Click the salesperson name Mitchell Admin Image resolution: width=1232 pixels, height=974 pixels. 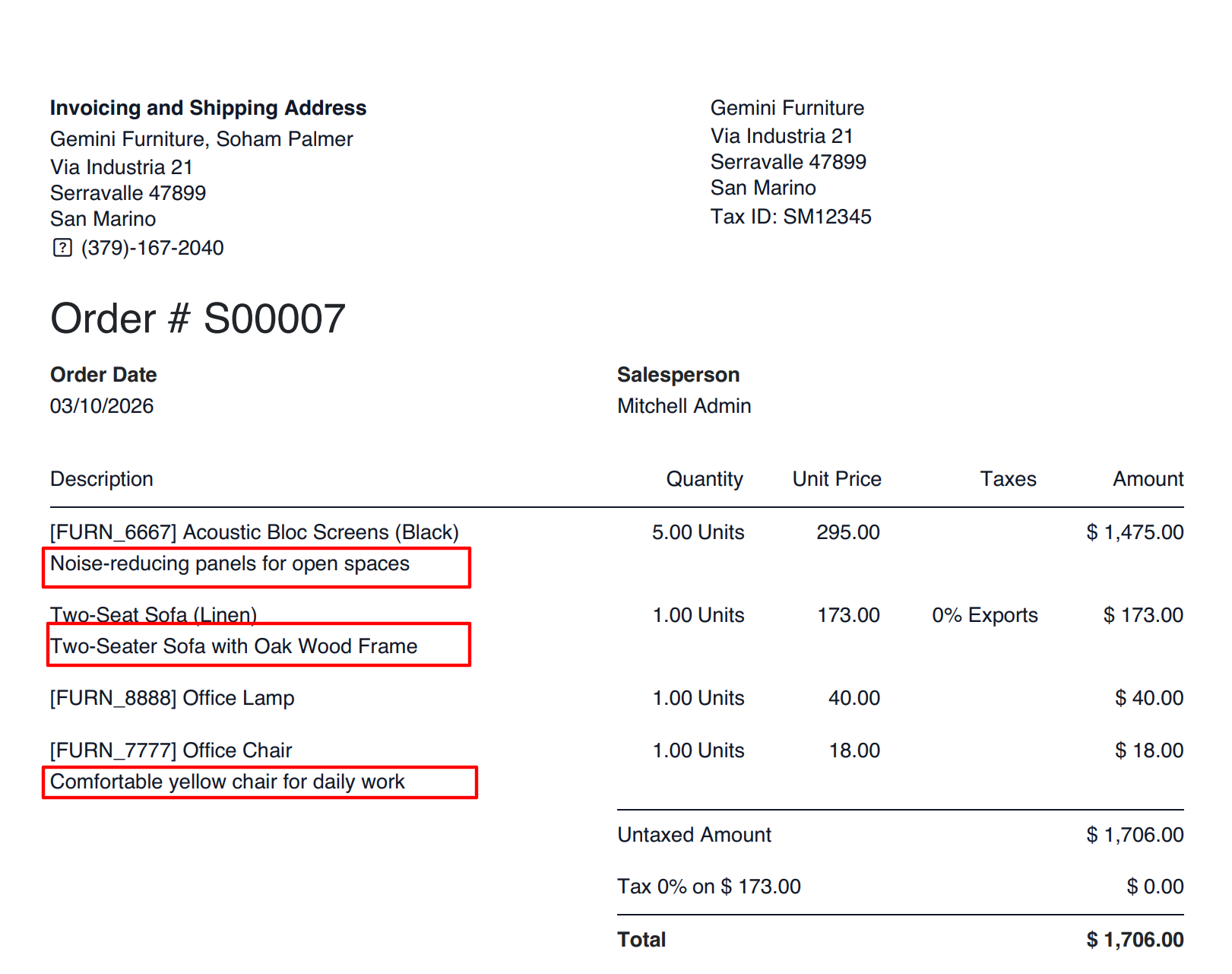(x=684, y=406)
